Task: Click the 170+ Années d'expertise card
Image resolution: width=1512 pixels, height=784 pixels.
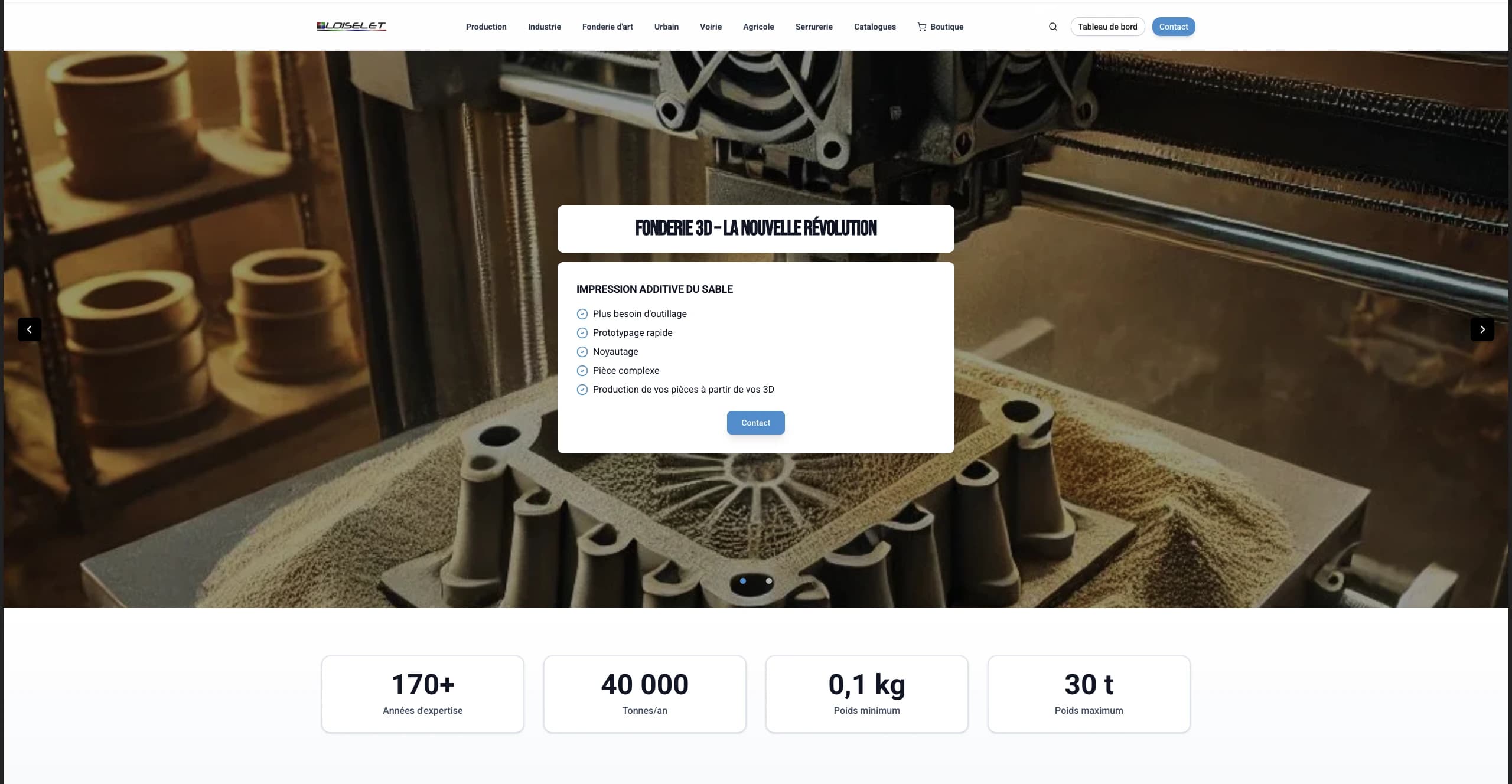Action: pyautogui.click(x=423, y=694)
